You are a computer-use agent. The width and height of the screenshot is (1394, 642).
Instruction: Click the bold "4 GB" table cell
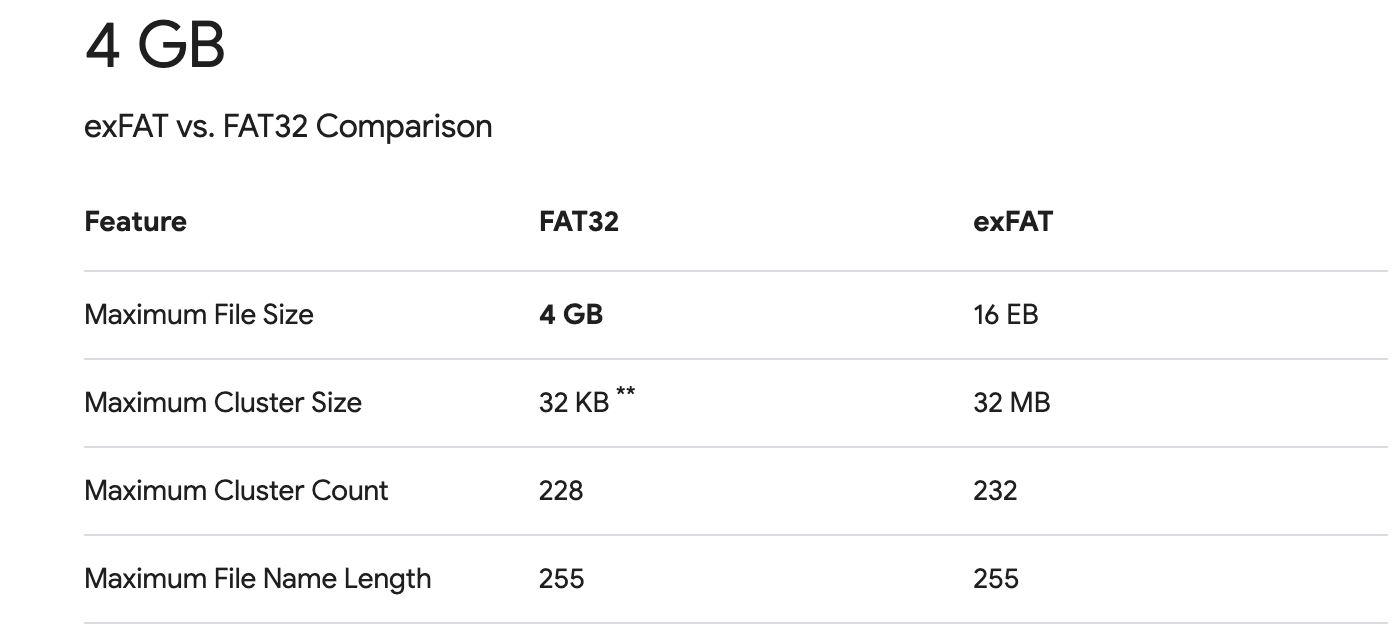570,315
